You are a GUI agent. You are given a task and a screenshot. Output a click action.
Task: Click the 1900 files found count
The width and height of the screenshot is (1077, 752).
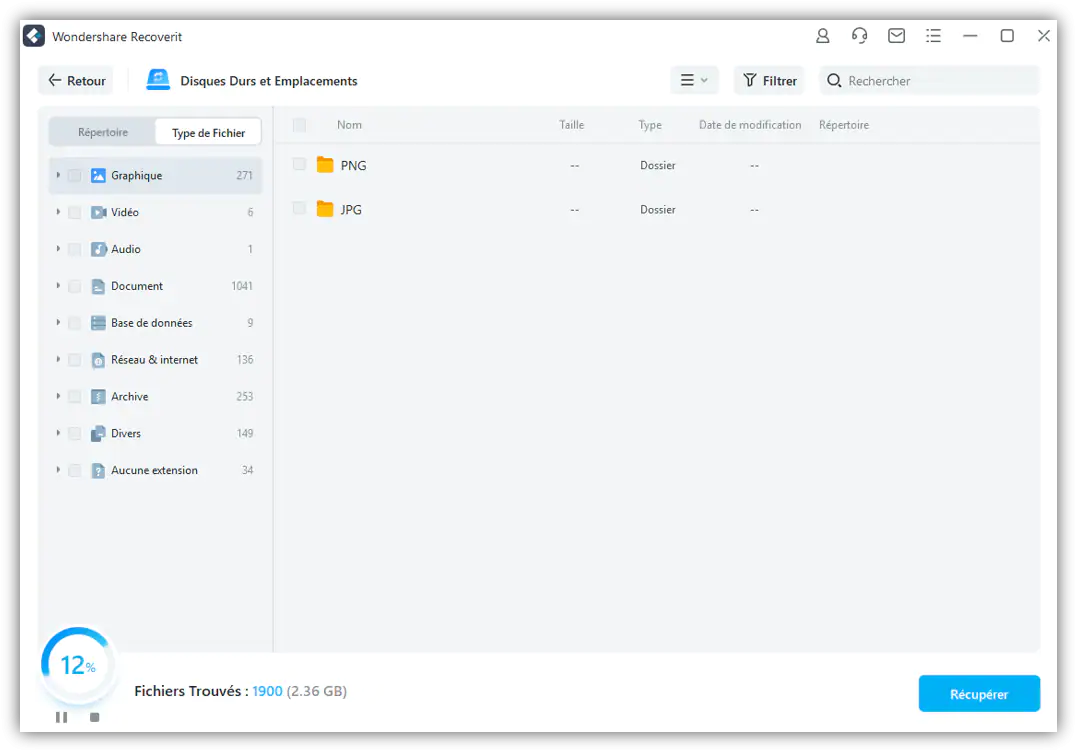click(267, 691)
